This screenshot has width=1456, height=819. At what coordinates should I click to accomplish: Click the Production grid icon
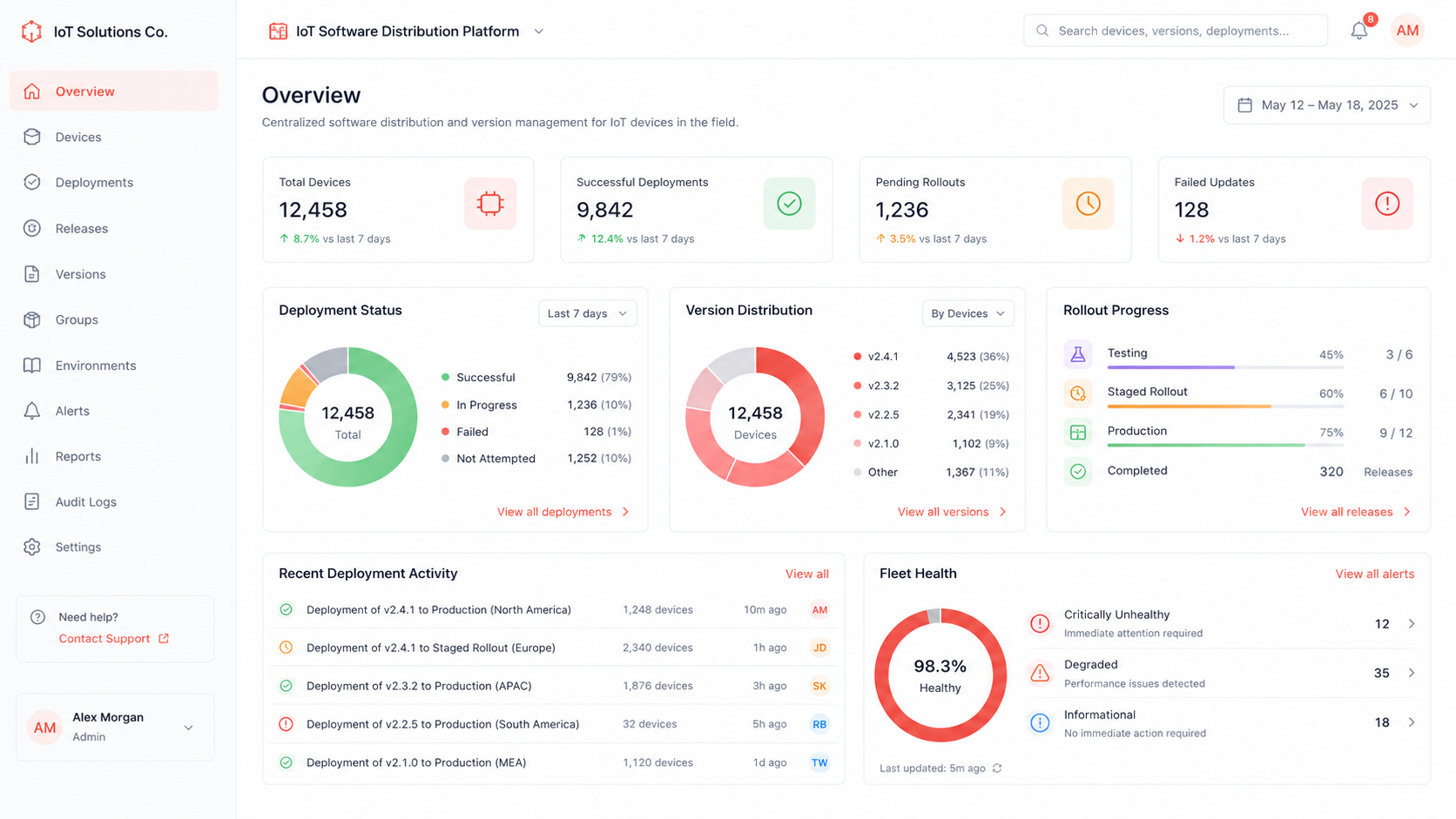[1077, 433]
